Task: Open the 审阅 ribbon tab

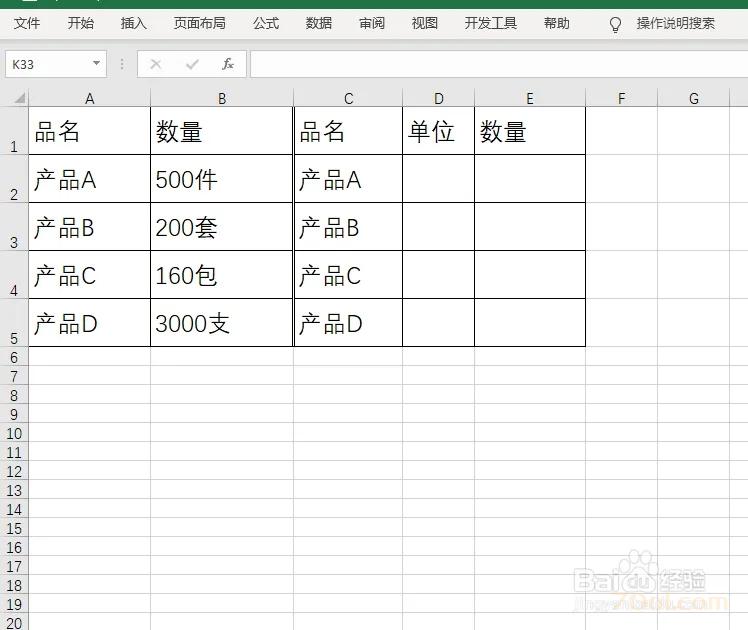Action: tap(372, 23)
